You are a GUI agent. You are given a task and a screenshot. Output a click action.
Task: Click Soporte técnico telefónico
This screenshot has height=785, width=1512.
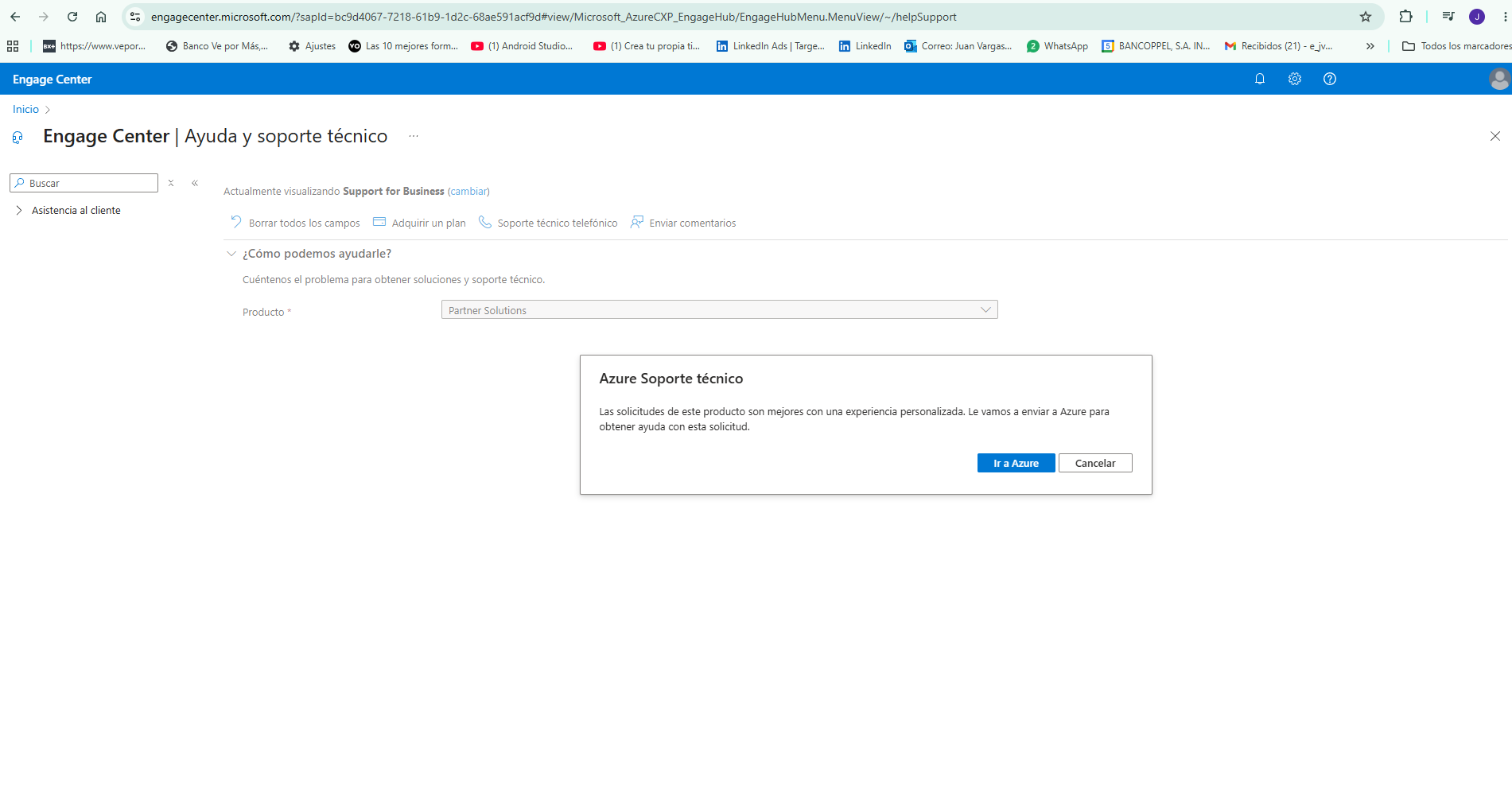click(548, 223)
